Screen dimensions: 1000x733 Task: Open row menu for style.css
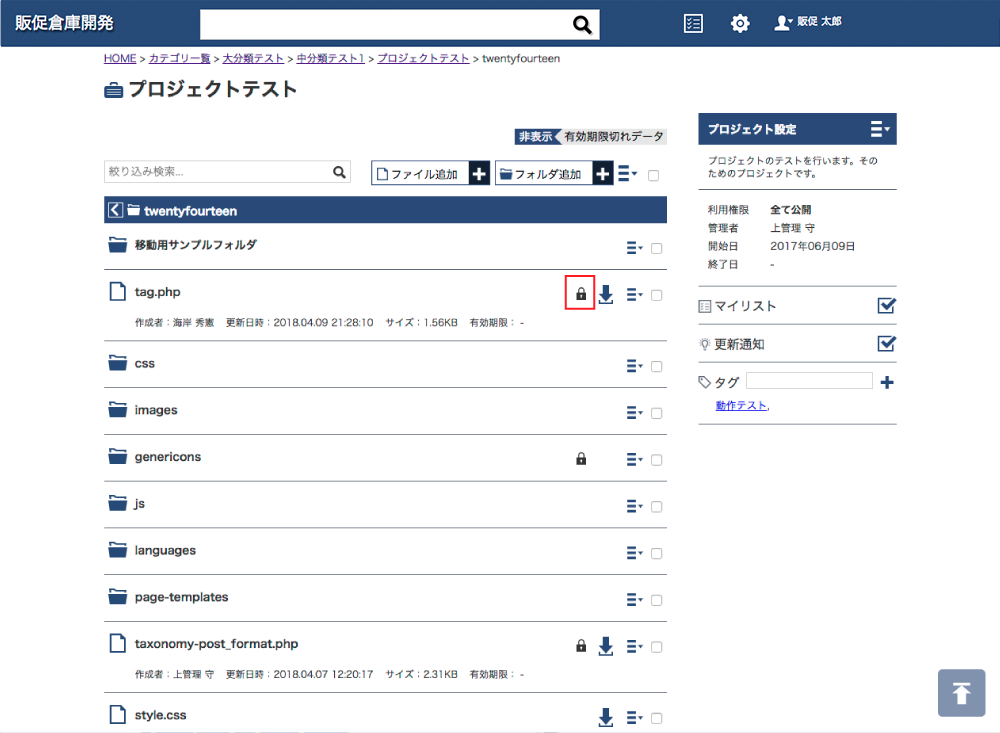click(635, 718)
